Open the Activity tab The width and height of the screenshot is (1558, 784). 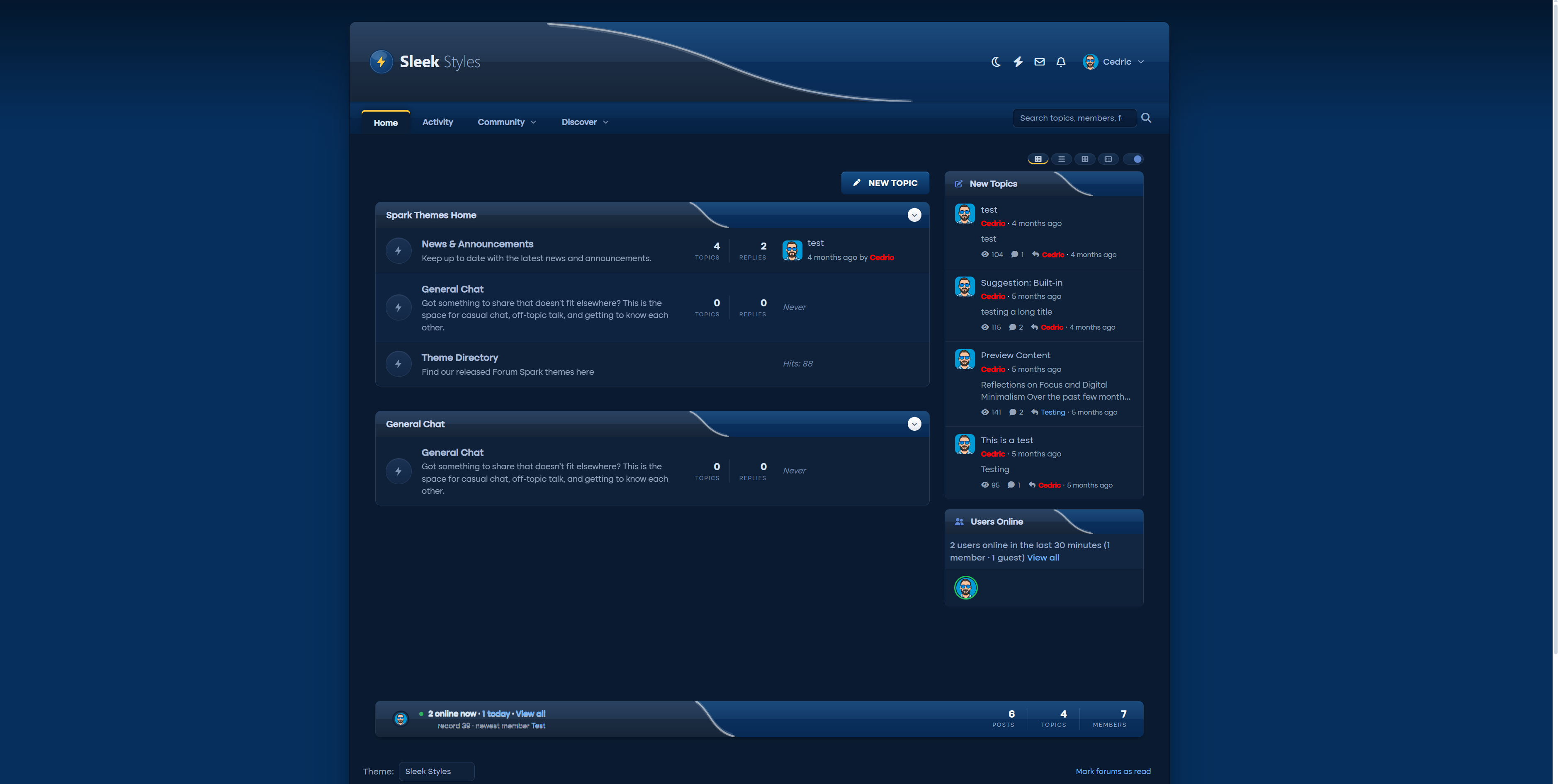pos(437,122)
